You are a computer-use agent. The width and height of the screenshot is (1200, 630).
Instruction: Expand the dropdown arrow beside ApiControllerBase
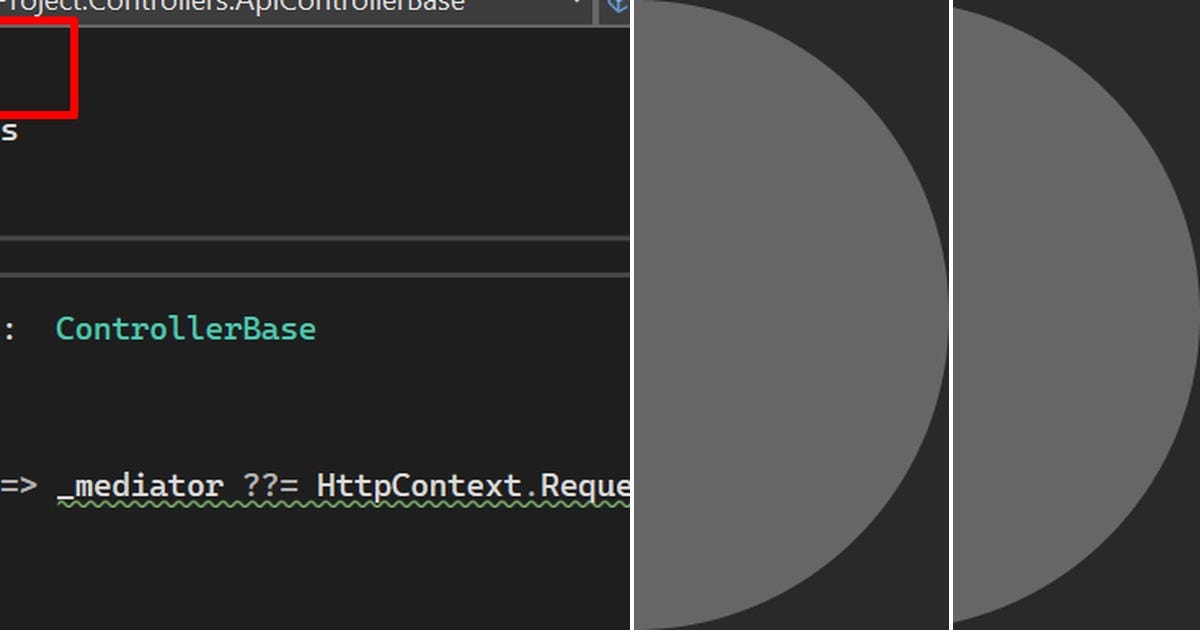click(x=578, y=4)
